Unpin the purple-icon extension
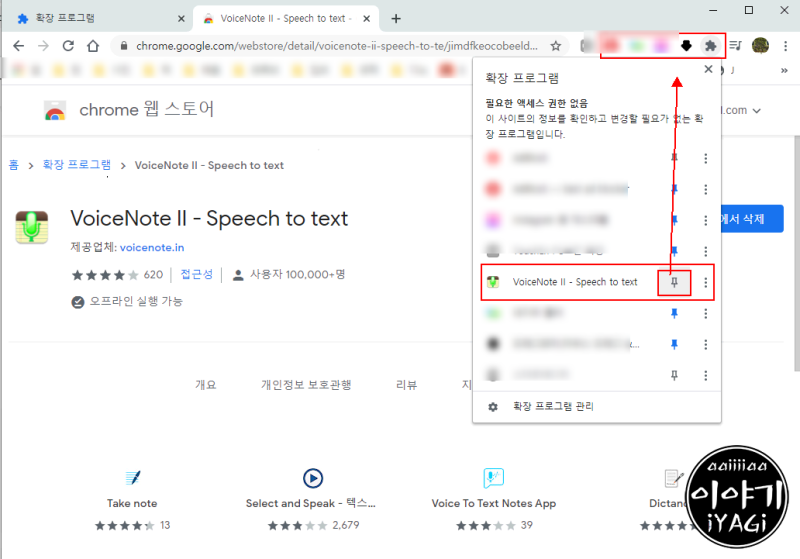This screenshot has height=559, width=800. (x=674, y=220)
